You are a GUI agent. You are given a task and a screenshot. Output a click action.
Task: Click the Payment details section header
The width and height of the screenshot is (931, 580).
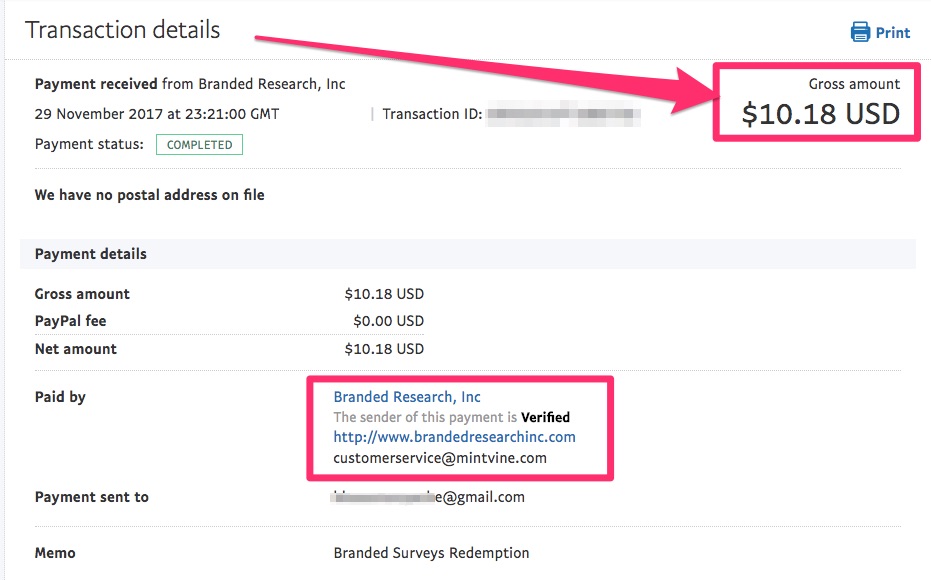click(x=467, y=253)
